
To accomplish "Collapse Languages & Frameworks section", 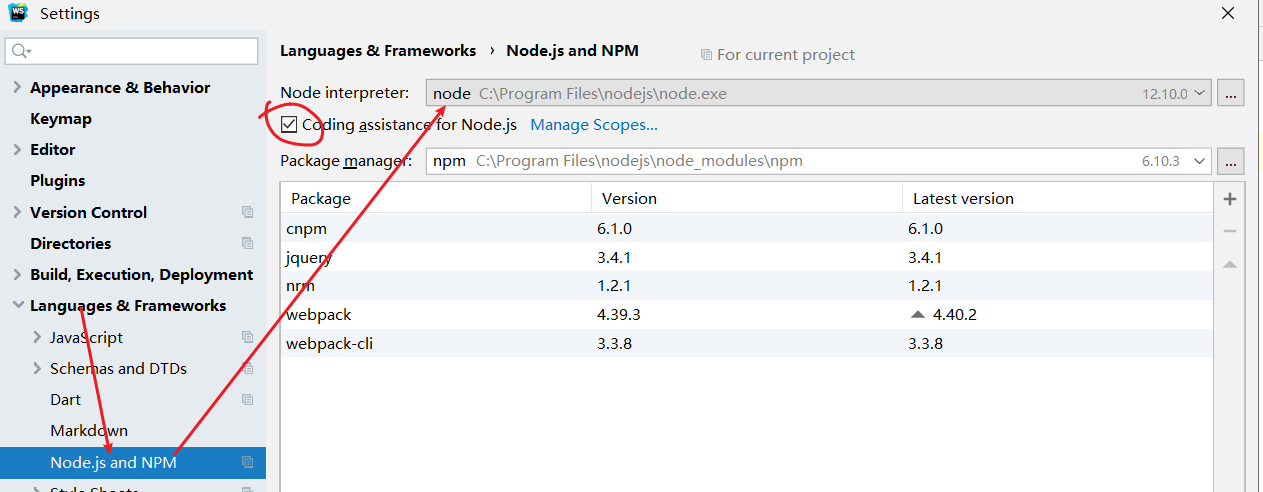I will click(x=17, y=305).
